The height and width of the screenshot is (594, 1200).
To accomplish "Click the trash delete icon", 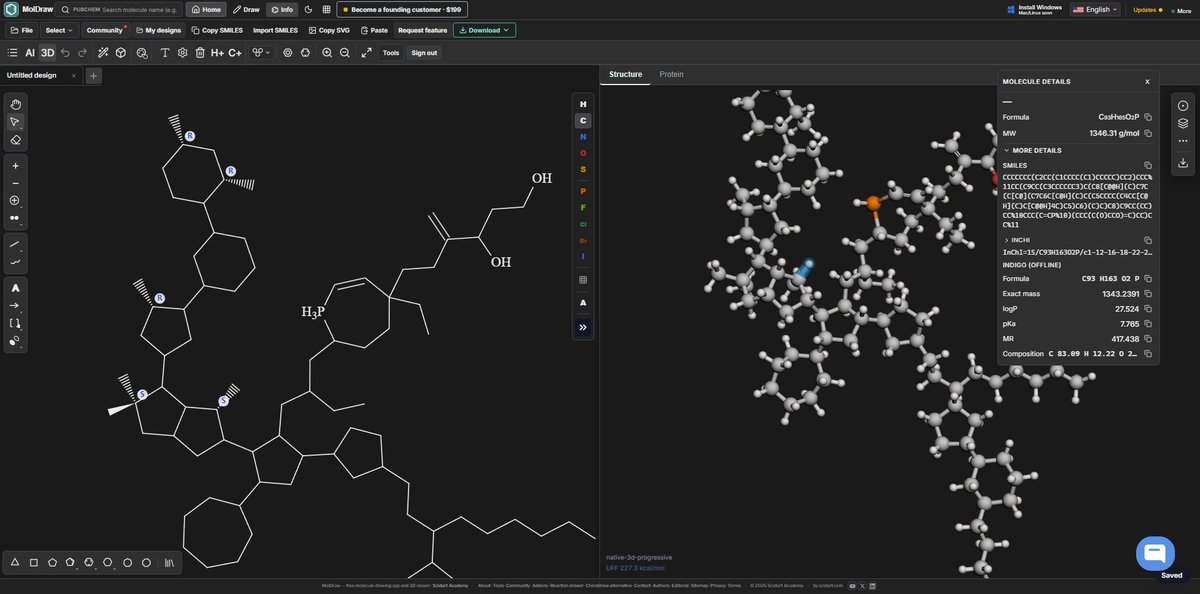I will (200, 53).
